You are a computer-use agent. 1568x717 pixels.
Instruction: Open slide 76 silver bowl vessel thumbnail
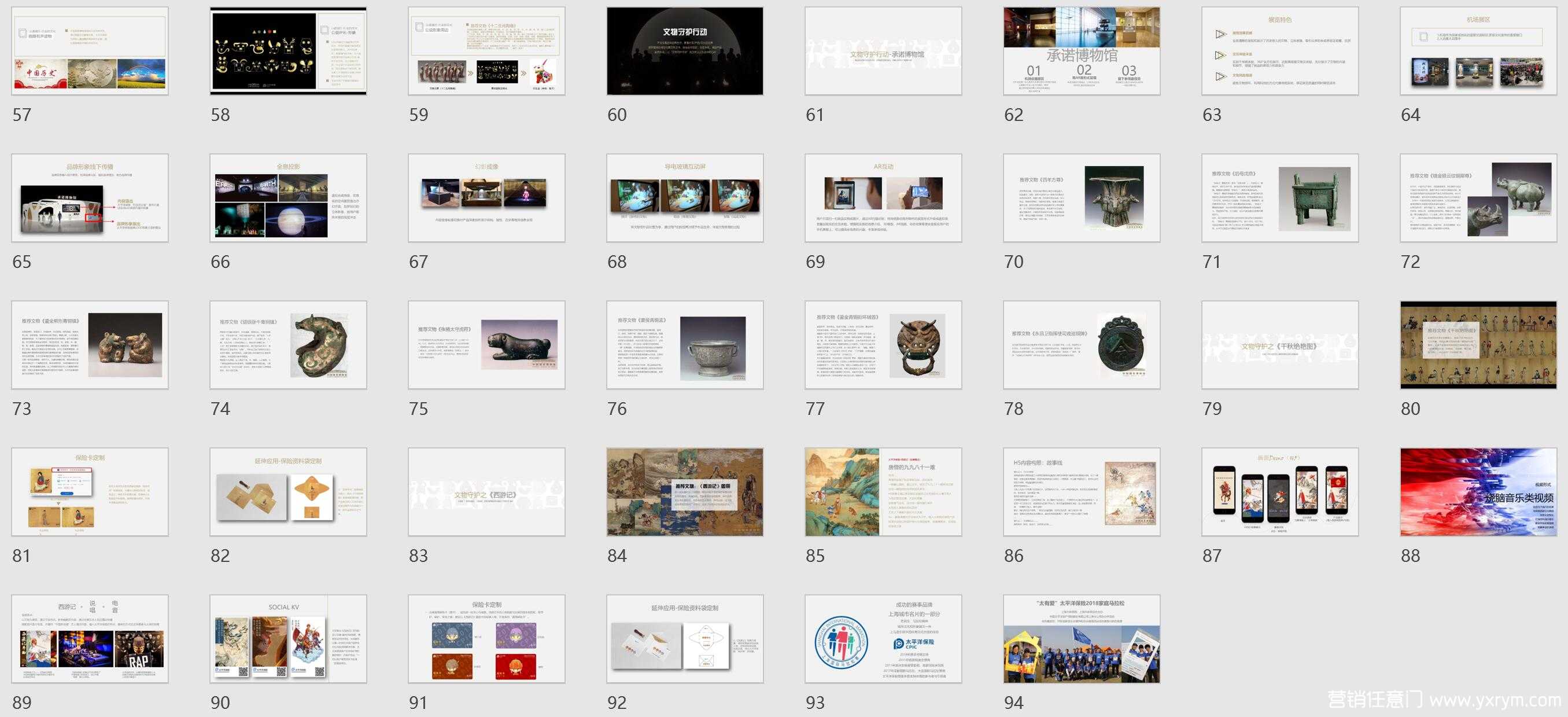pyautogui.click(x=685, y=345)
